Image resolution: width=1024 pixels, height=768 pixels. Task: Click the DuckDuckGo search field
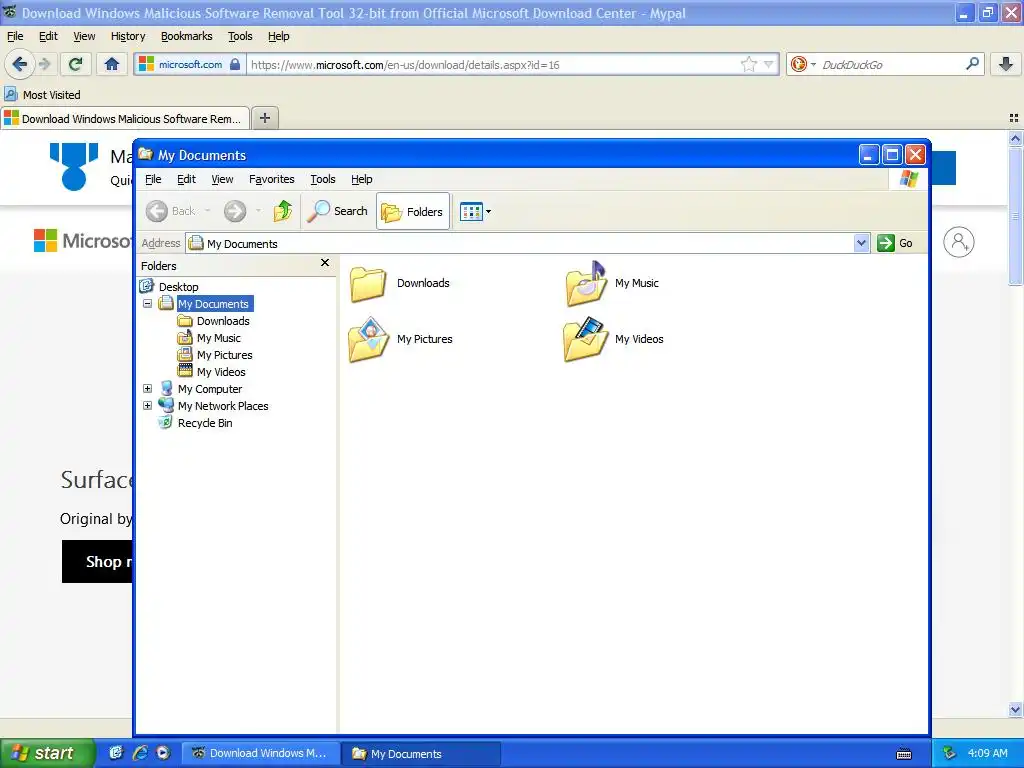coord(890,65)
